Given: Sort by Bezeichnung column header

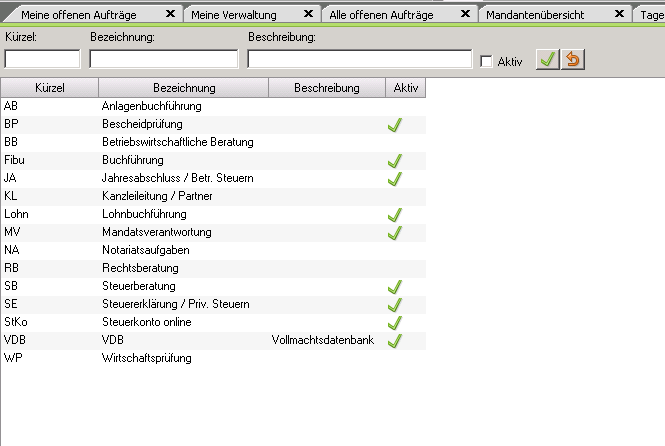Looking at the screenshot, I should click(183, 88).
